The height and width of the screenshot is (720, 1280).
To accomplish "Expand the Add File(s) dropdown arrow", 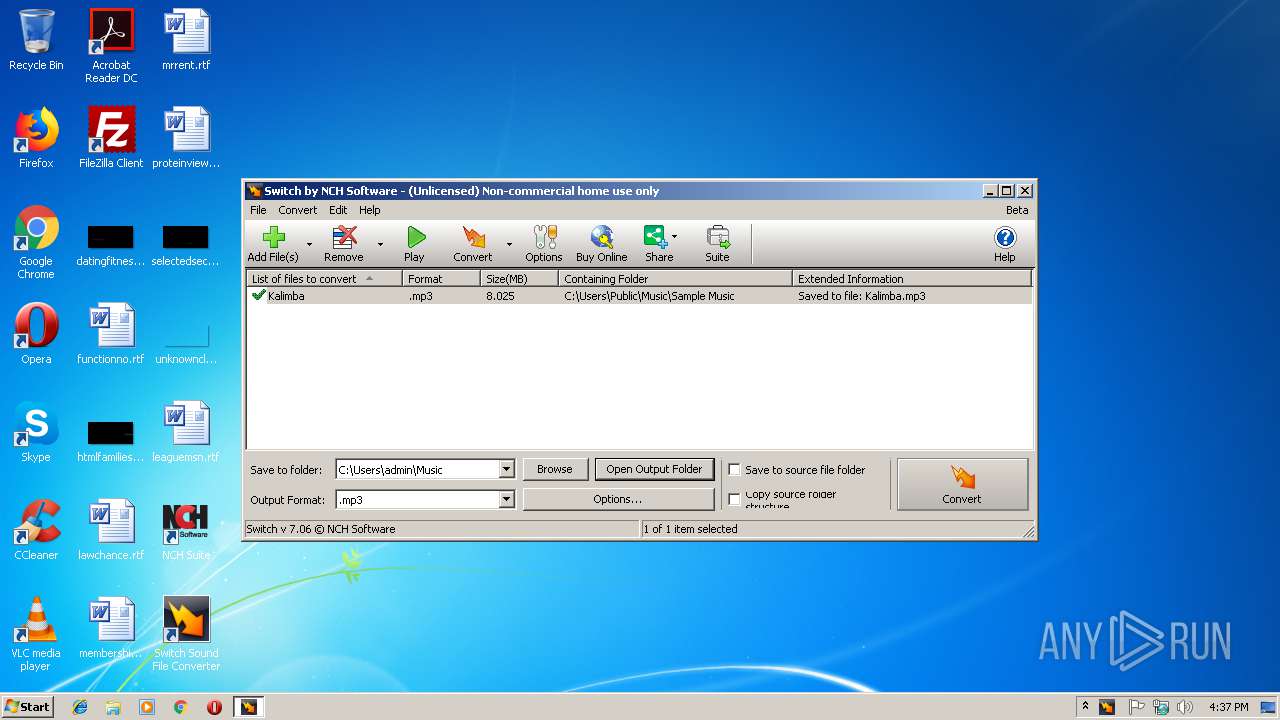I will point(309,244).
